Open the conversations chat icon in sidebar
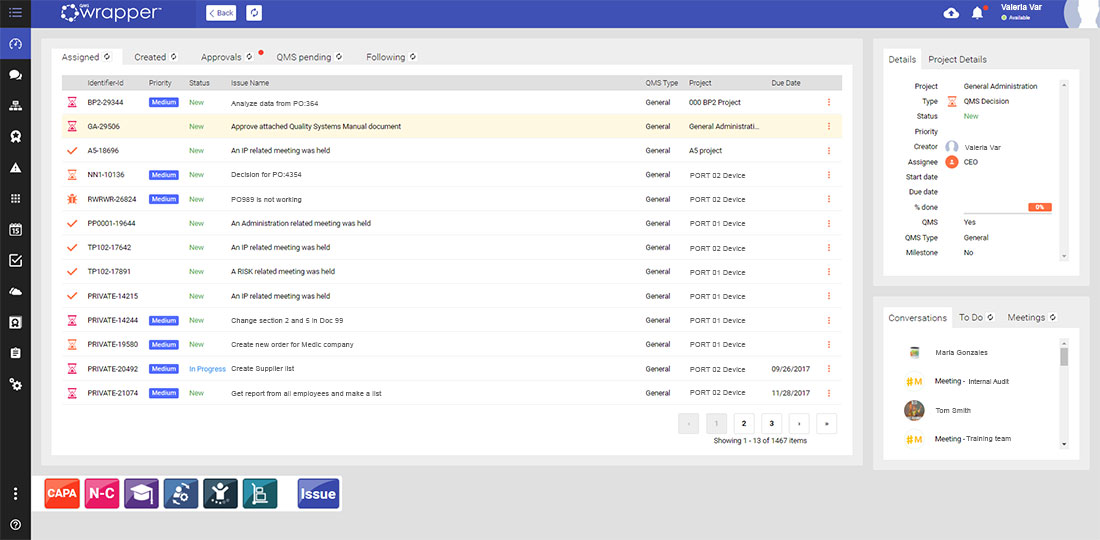Image resolution: width=1100 pixels, height=540 pixels. 15,75
